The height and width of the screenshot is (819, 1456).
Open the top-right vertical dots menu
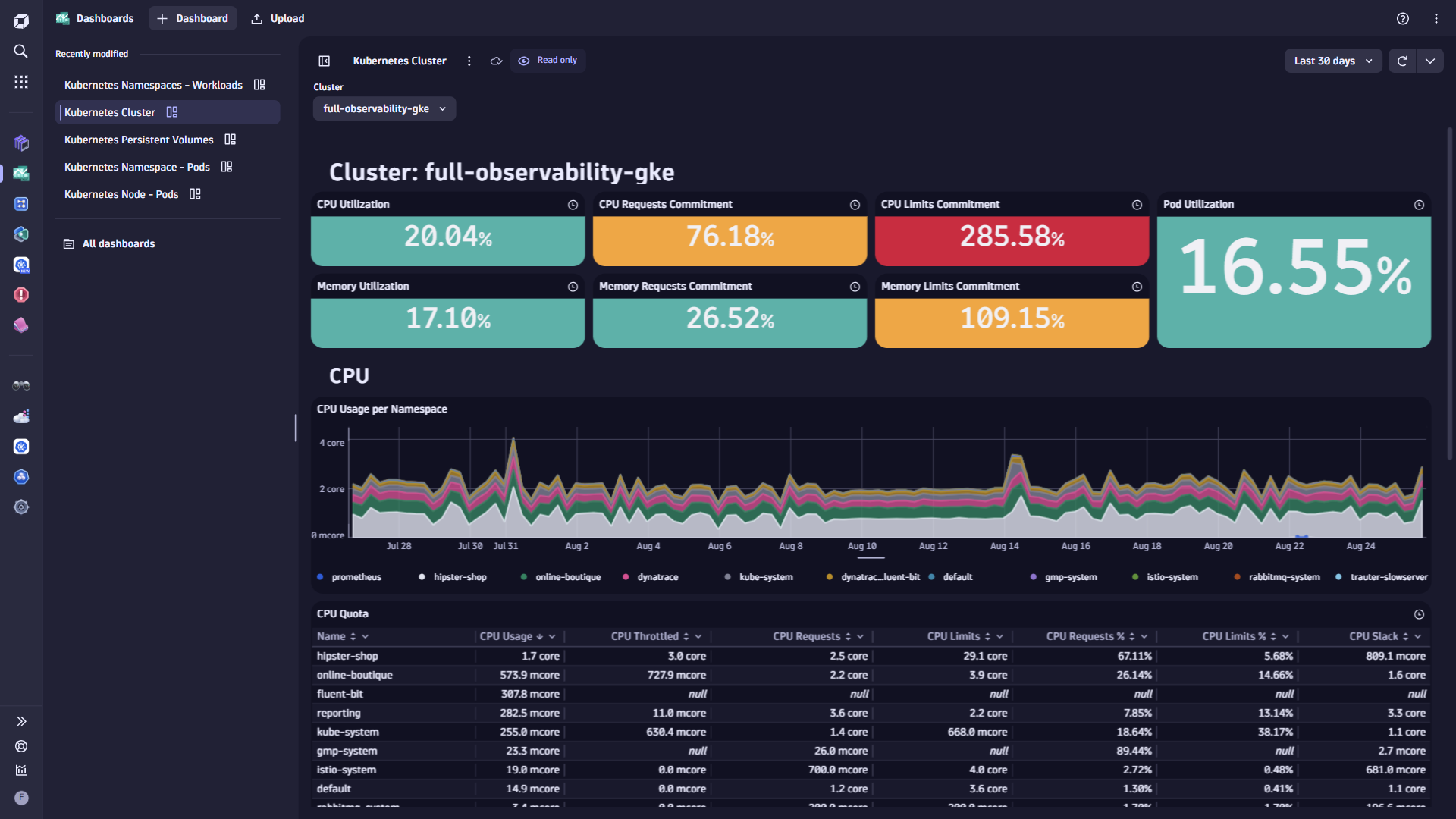(1436, 18)
